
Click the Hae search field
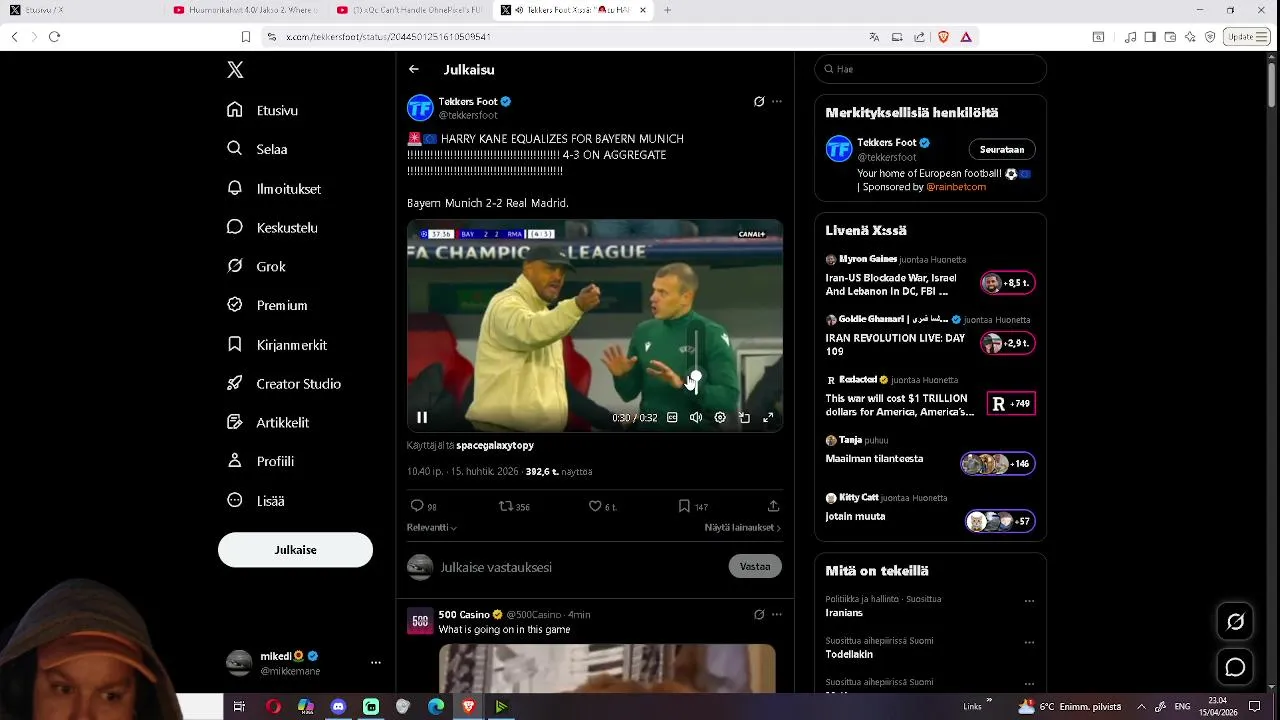click(x=930, y=69)
